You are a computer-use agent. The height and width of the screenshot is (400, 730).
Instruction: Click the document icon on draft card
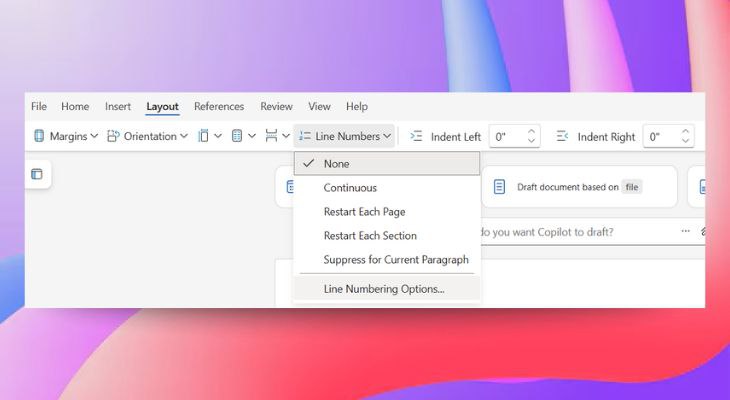(x=499, y=187)
